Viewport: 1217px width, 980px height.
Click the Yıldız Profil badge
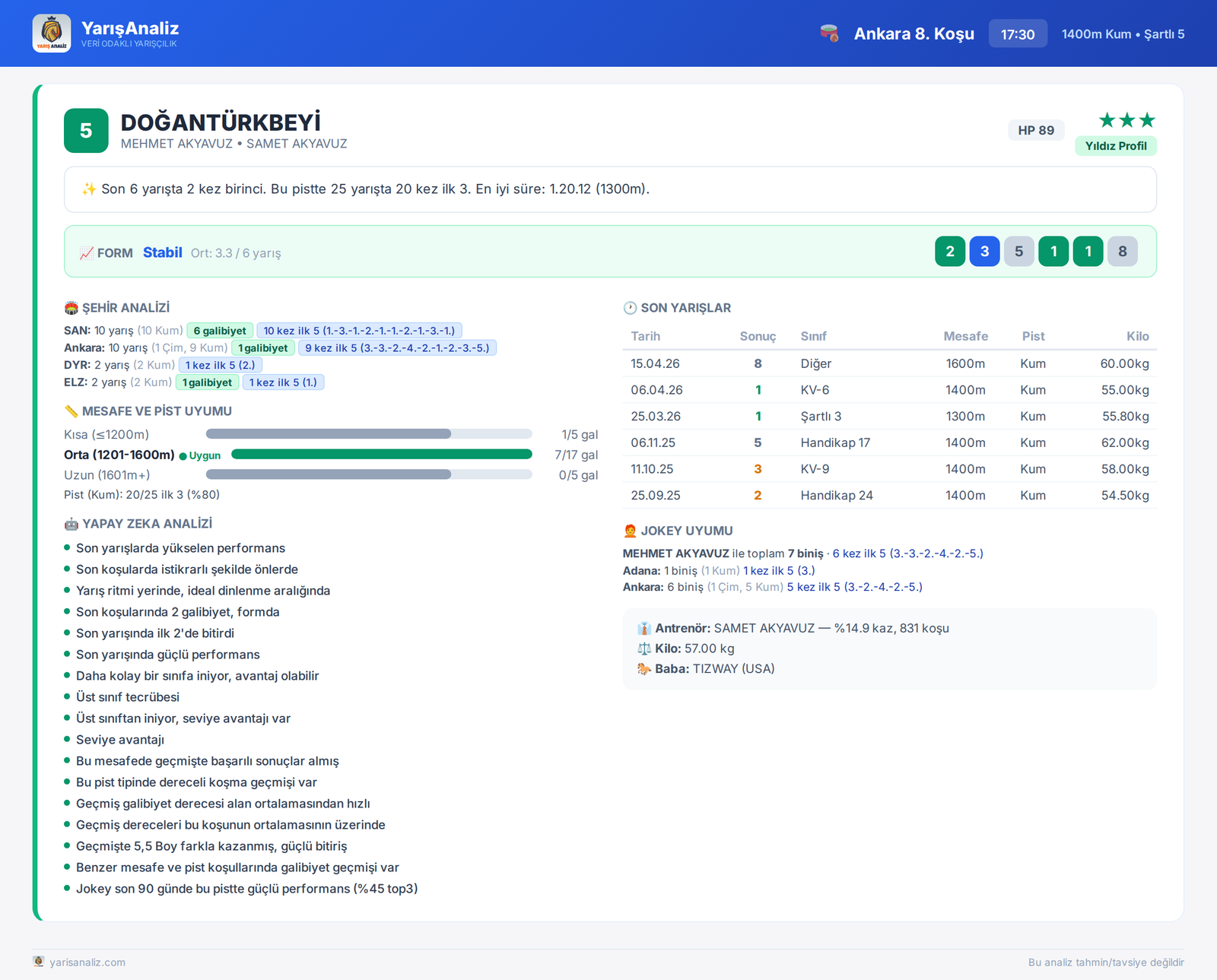point(1116,146)
